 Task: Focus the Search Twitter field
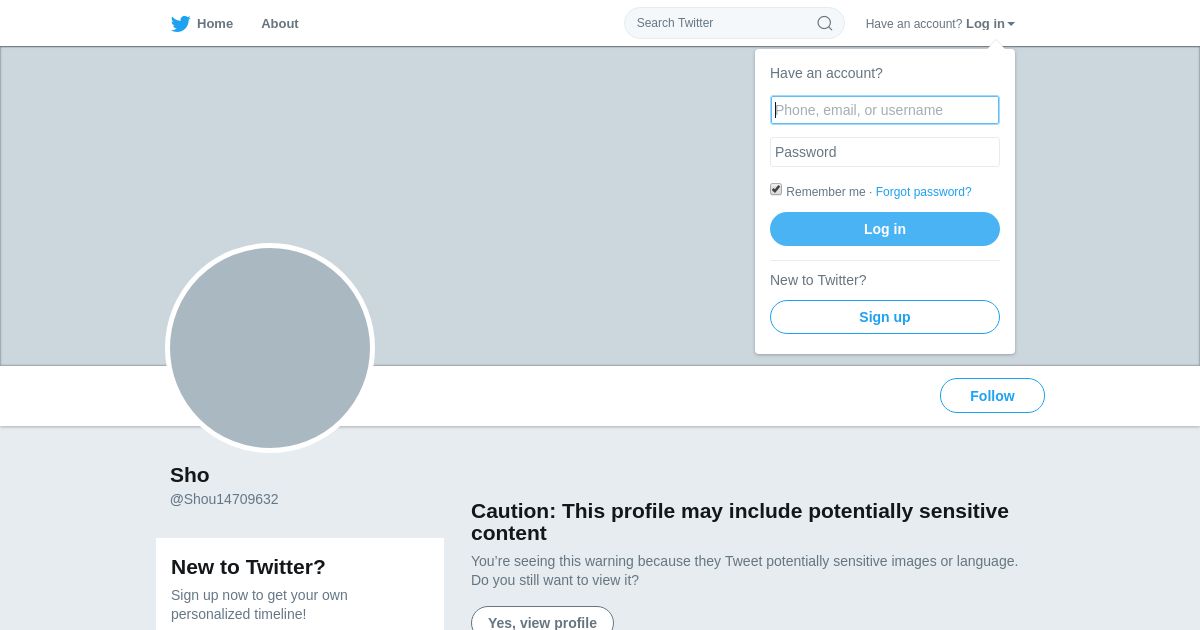point(720,23)
